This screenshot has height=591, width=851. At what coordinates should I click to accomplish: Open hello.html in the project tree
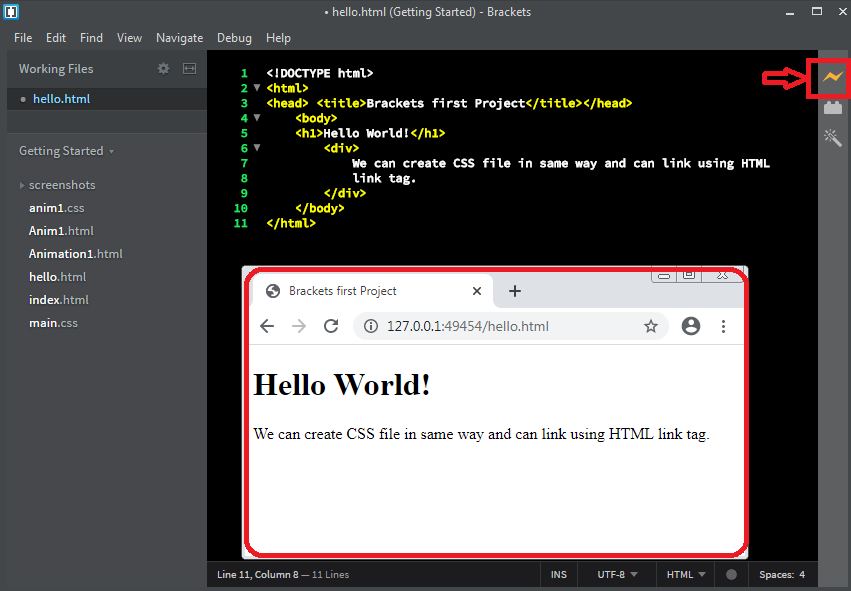[58, 277]
